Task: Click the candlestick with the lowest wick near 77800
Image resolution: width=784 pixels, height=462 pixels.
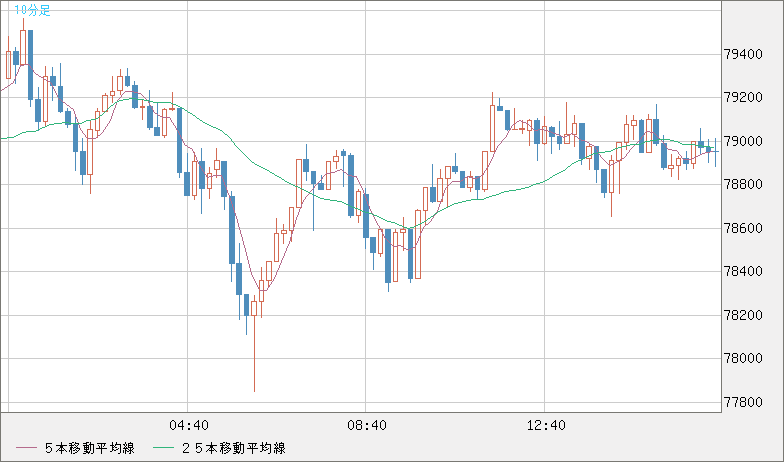Action: [x=254, y=344]
